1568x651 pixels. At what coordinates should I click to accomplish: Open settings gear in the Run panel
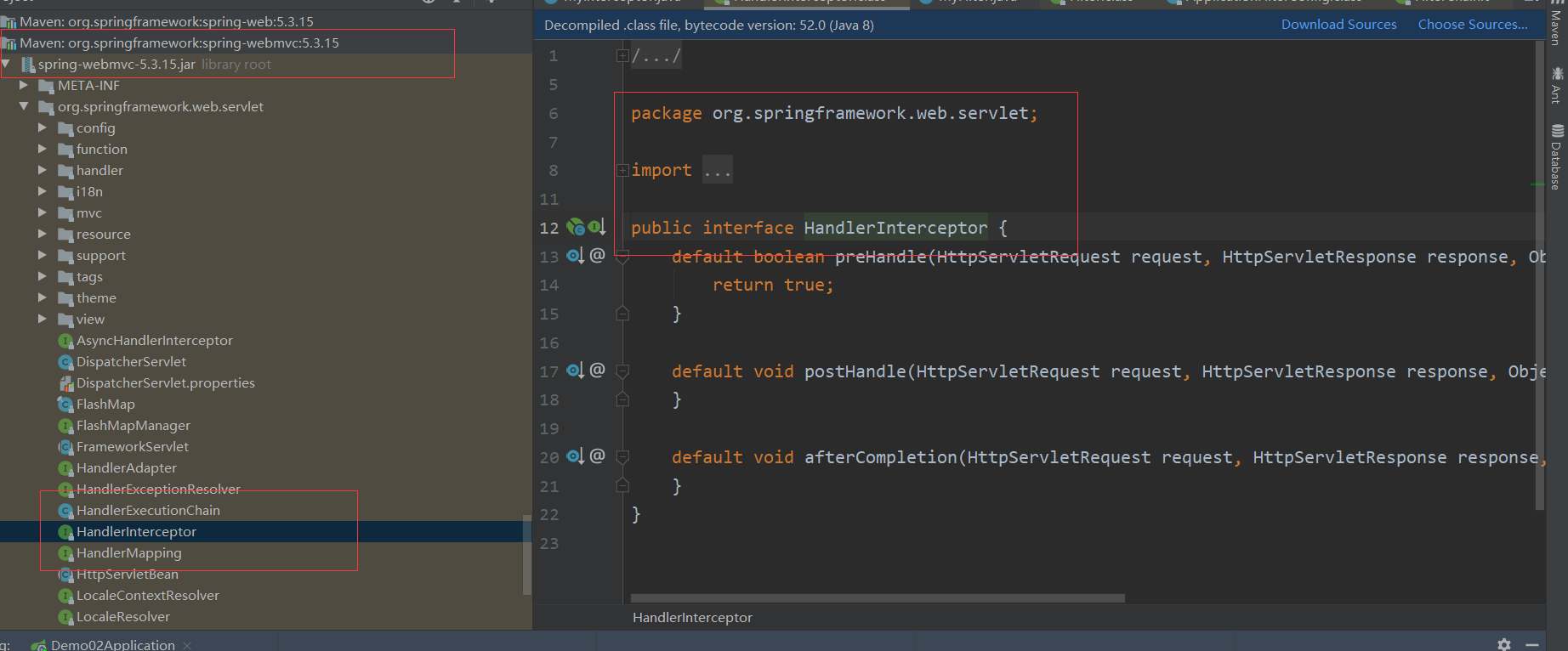pos(1504,644)
